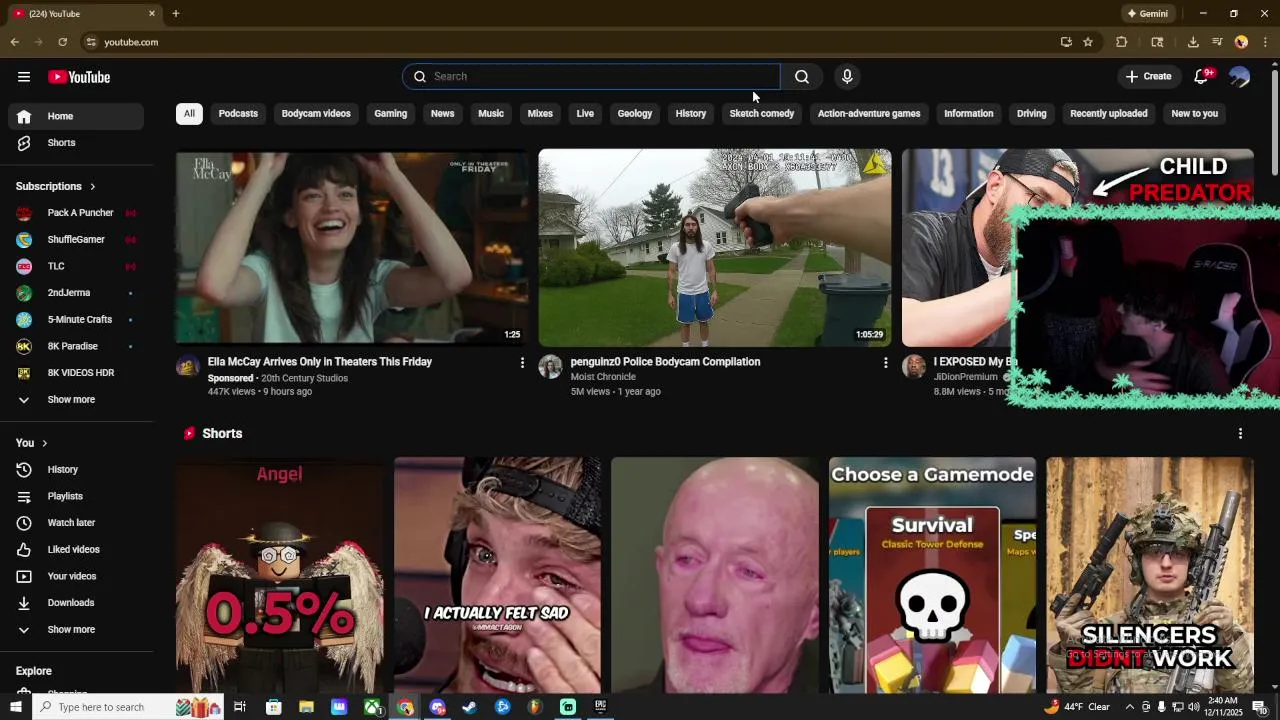
Task: Go to Home in sidebar
Action: coord(76,116)
